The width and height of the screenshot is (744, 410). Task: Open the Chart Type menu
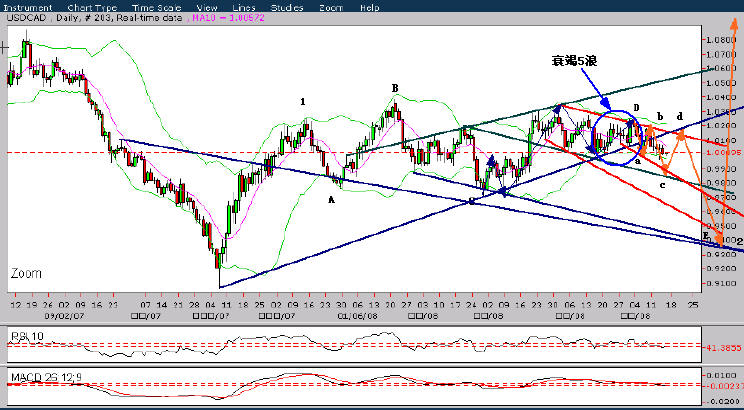coord(92,8)
